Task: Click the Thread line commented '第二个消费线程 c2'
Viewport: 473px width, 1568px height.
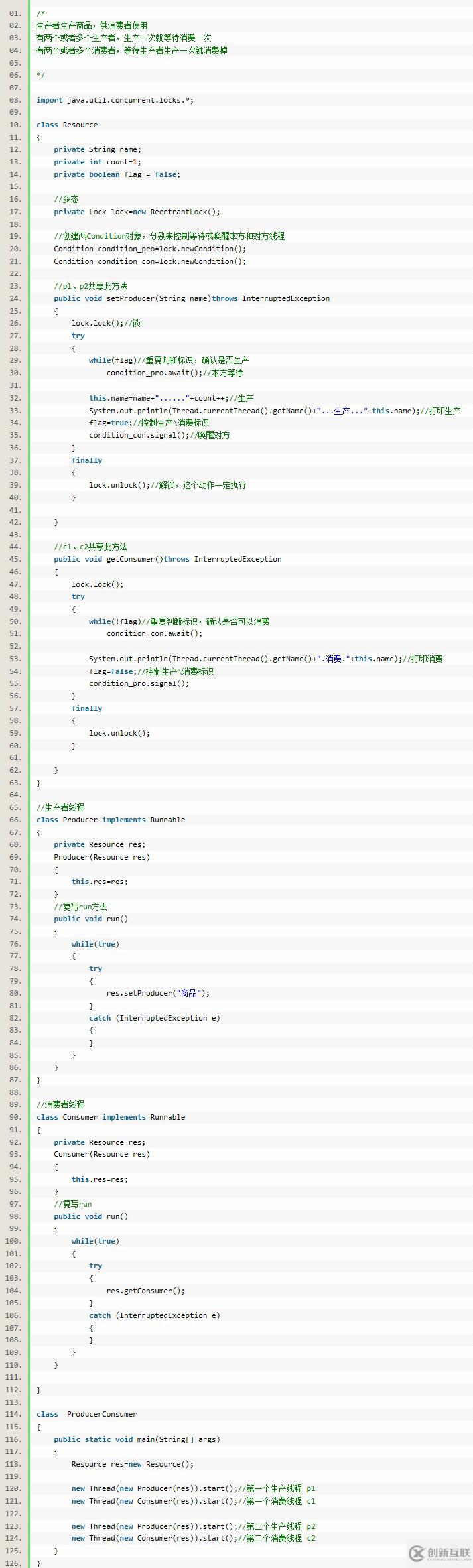Action: point(194,1538)
